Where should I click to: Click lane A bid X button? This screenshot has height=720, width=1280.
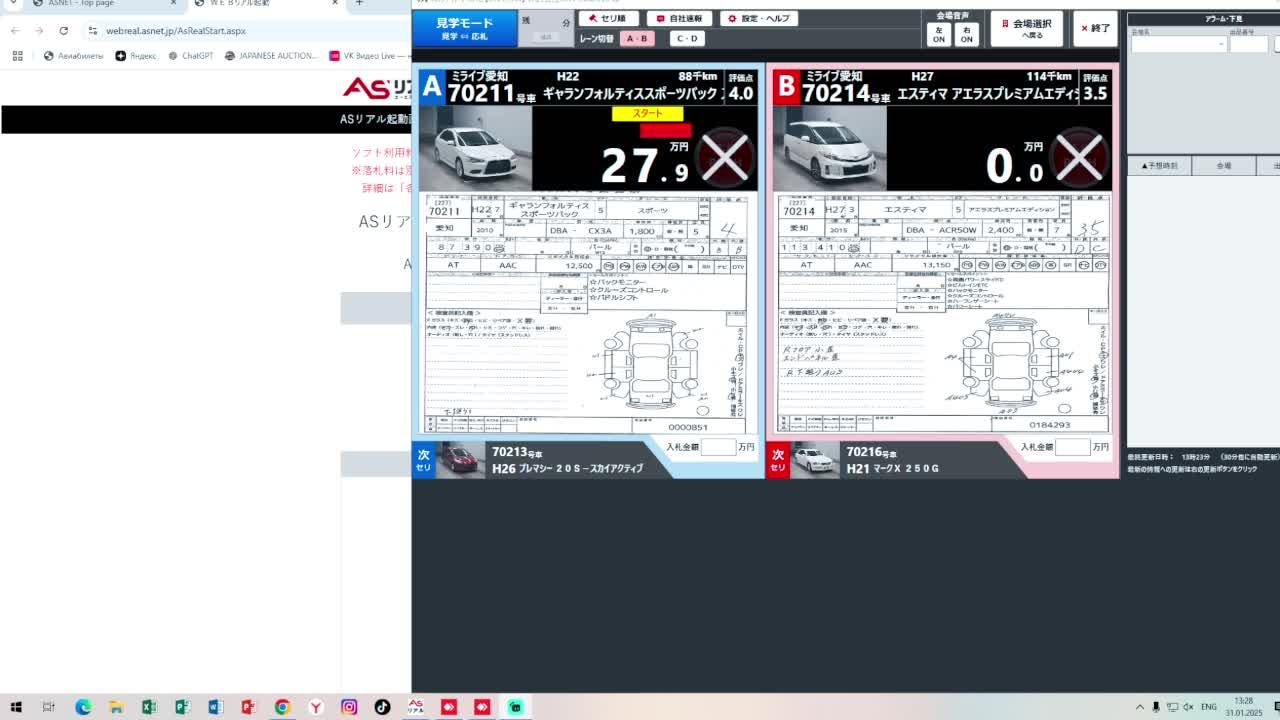click(725, 157)
